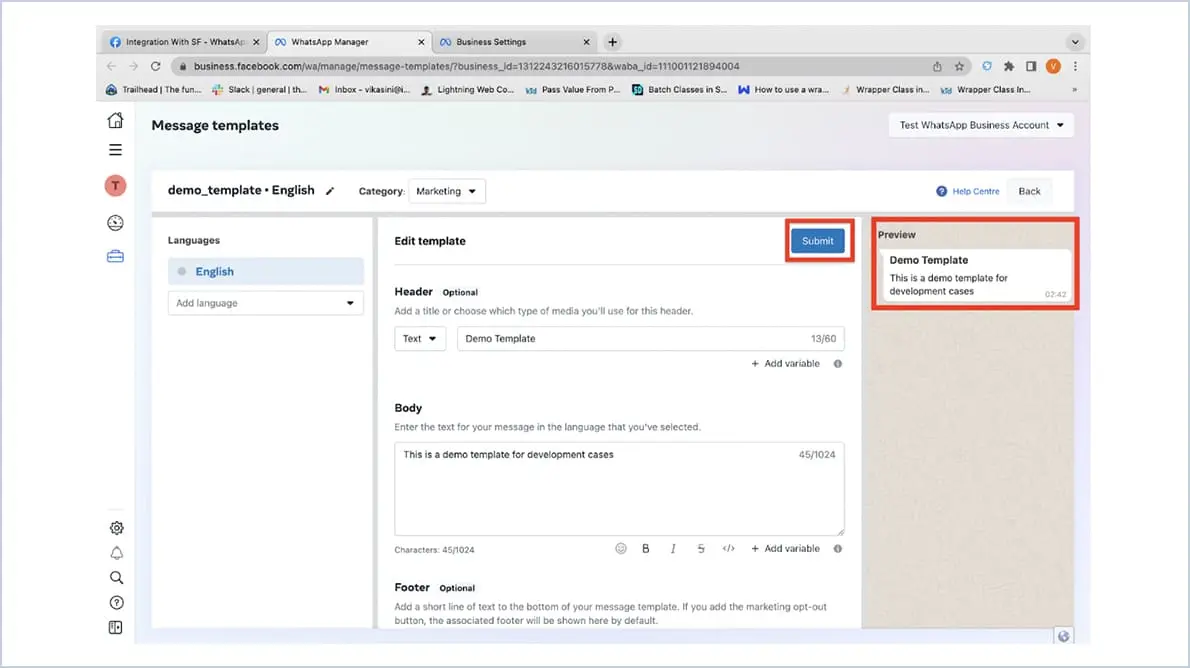
Task: Open the globe icon at bottom right
Action: pos(1063,636)
